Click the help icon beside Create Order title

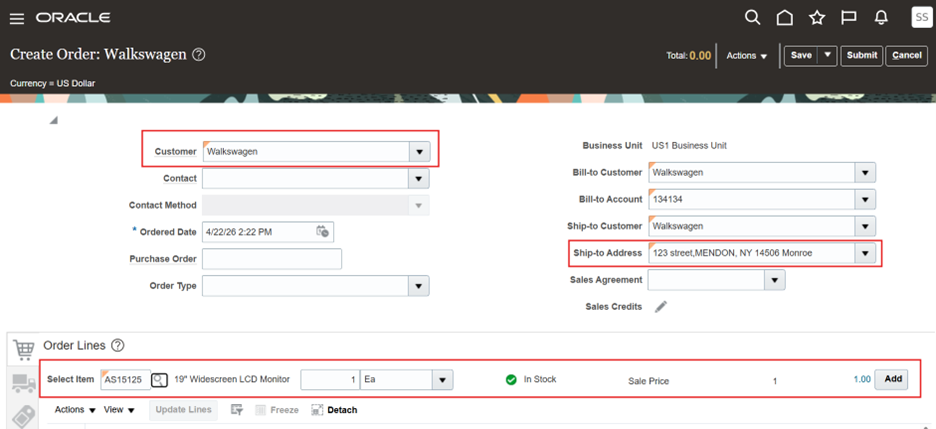[199, 55]
